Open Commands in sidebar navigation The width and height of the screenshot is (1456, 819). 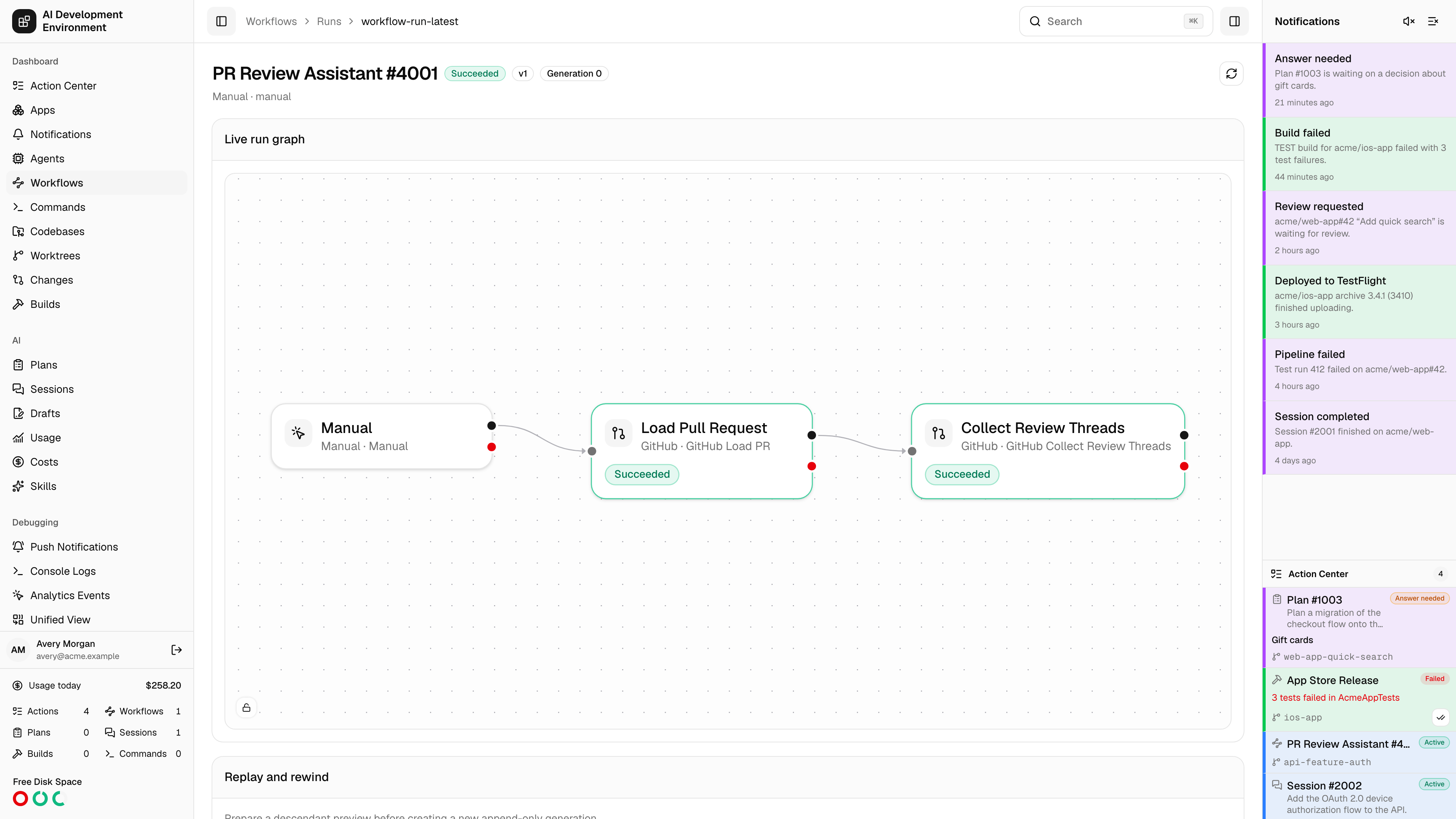pos(97,207)
